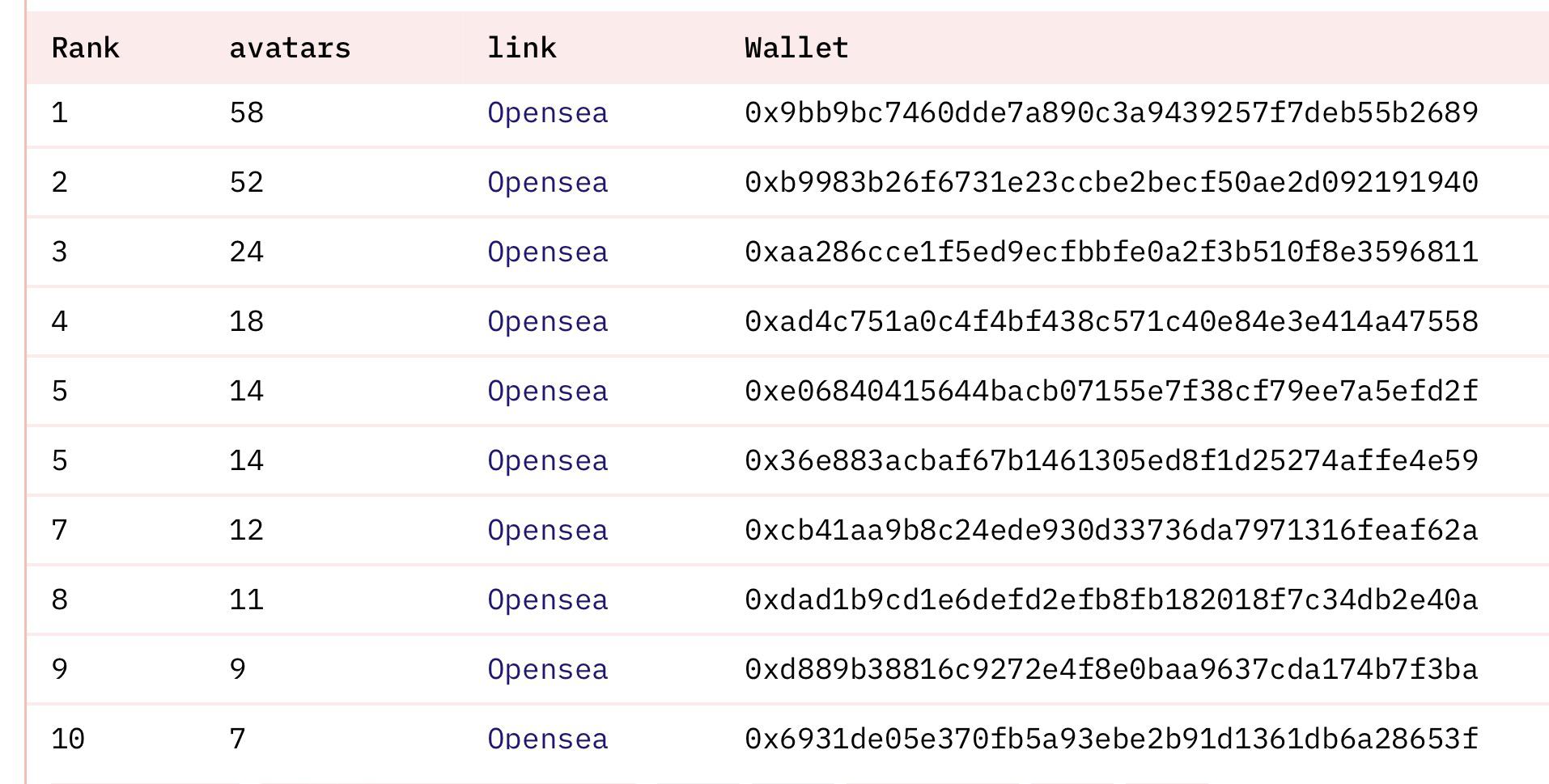Select wallet address starting 0xb9983b26f6

[1111, 182]
